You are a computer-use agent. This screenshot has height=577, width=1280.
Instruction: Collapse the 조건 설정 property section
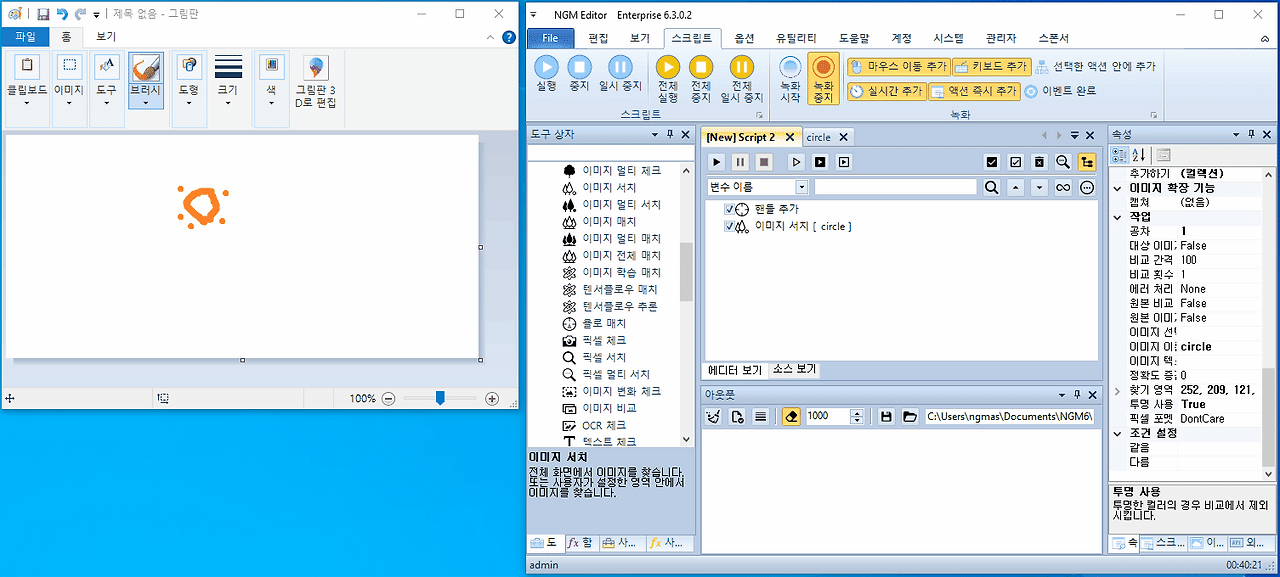point(1118,433)
